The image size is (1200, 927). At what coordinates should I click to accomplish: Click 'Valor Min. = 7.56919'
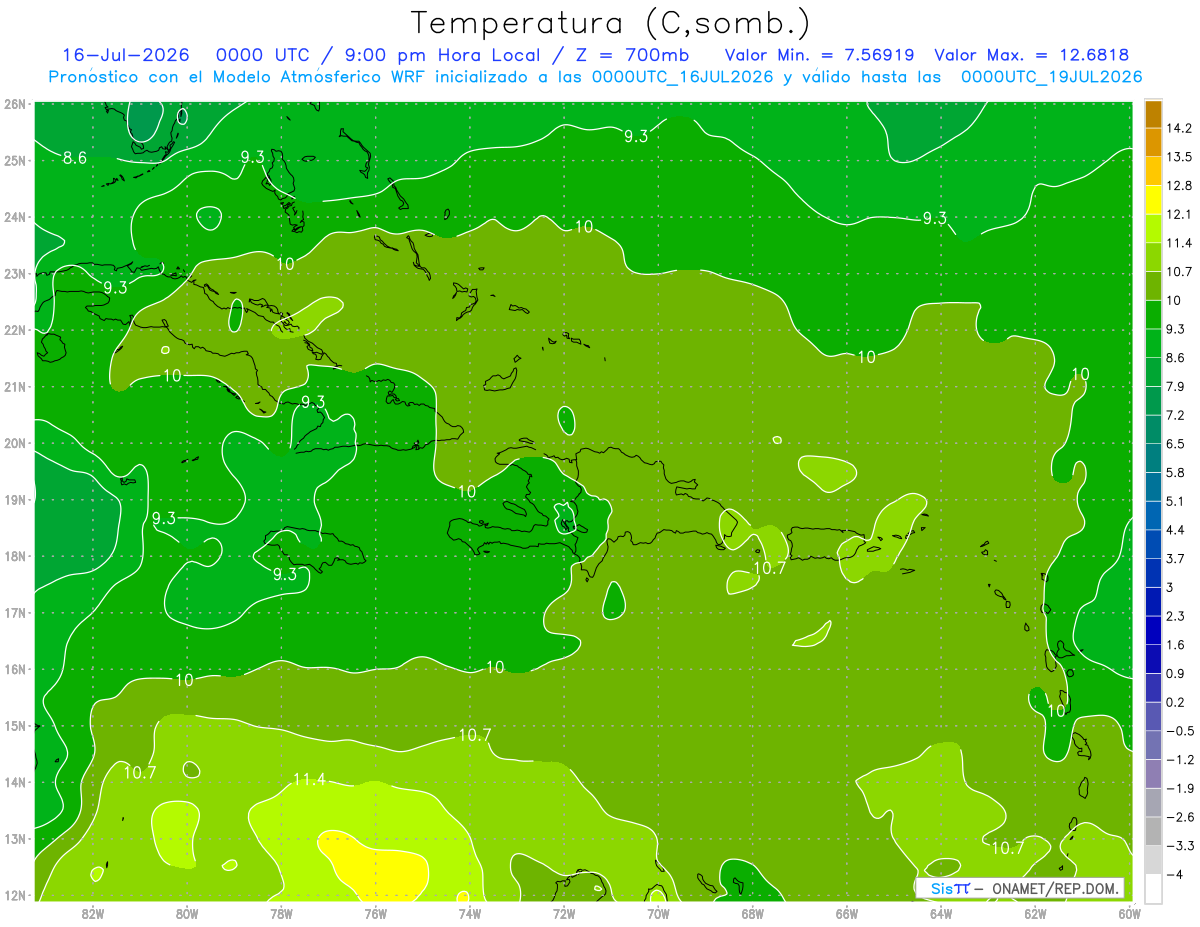coord(819,55)
